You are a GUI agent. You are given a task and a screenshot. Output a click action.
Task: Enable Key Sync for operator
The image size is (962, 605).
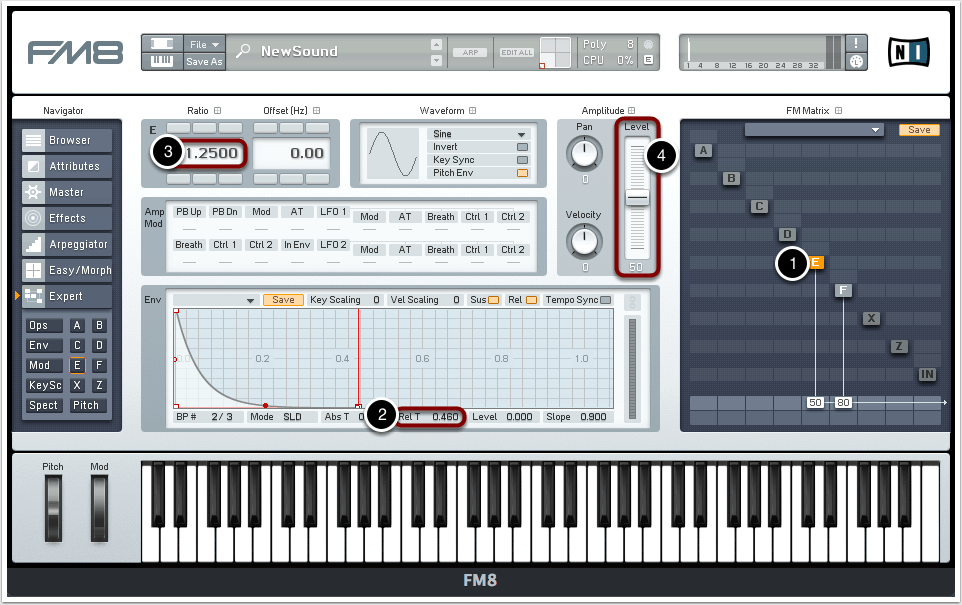click(521, 160)
